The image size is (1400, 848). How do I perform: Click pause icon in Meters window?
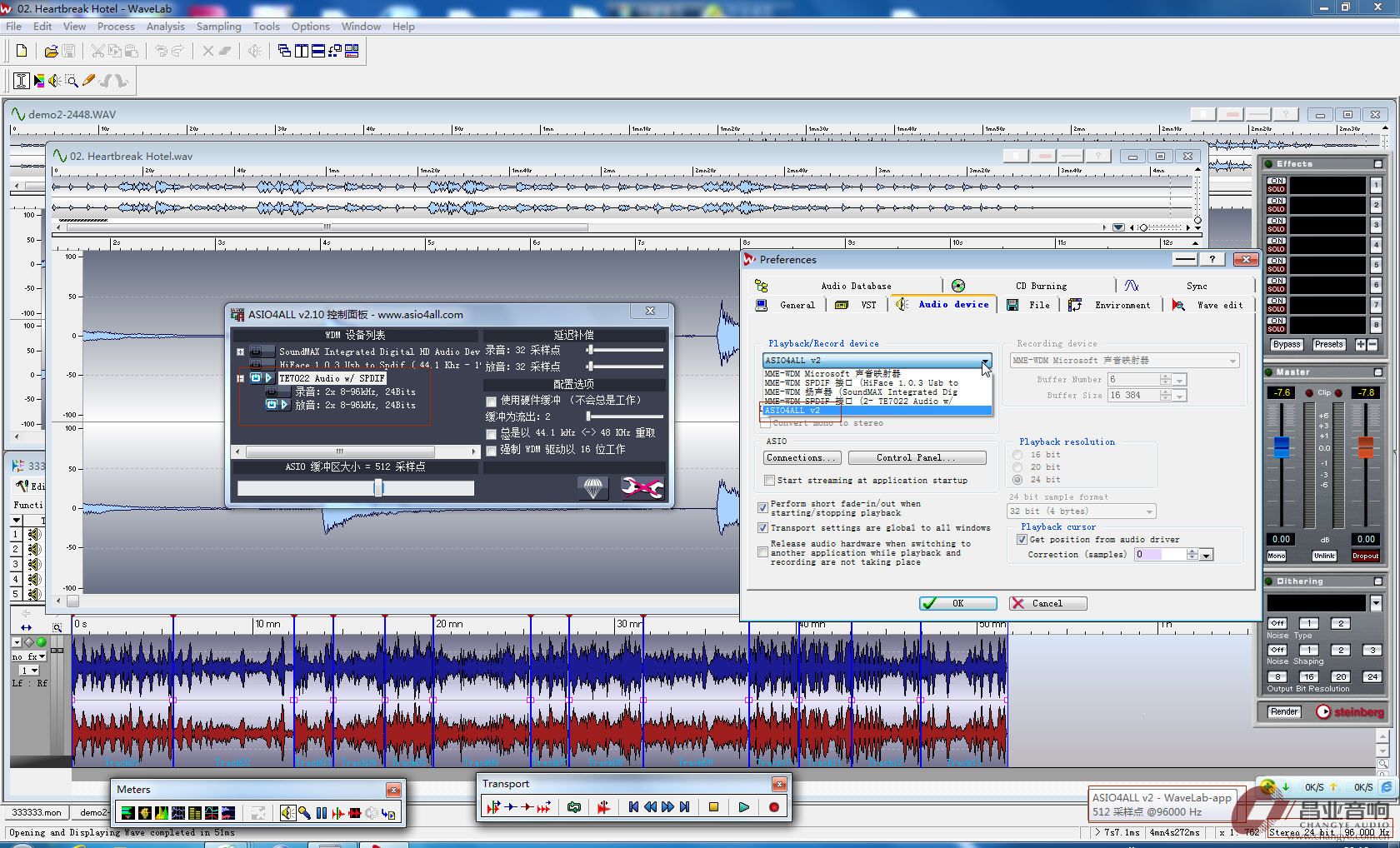[x=321, y=812]
